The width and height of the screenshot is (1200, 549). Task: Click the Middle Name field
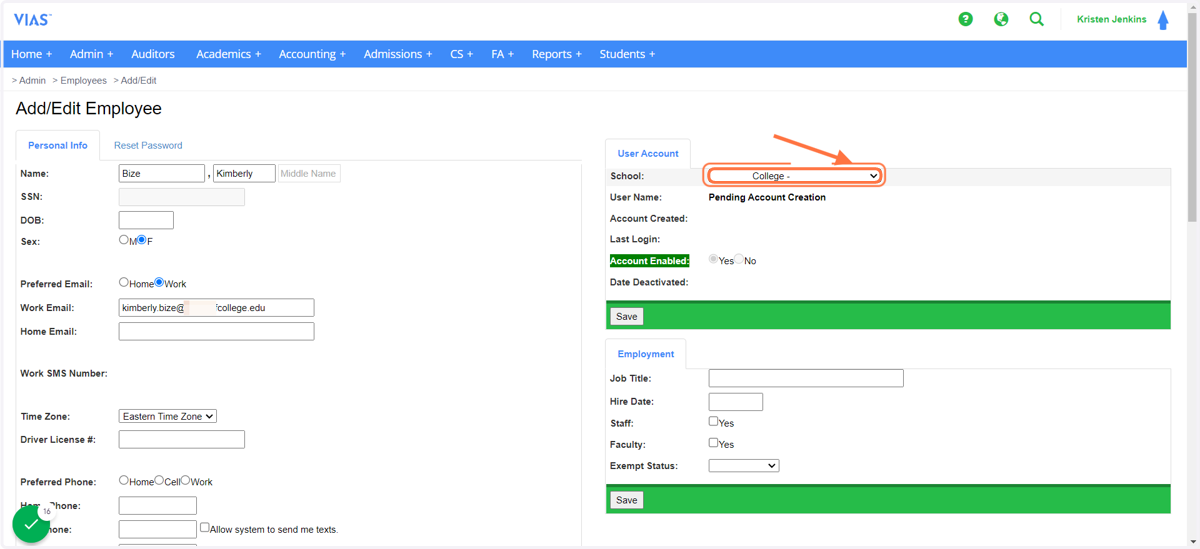pyautogui.click(x=309, y=173)
